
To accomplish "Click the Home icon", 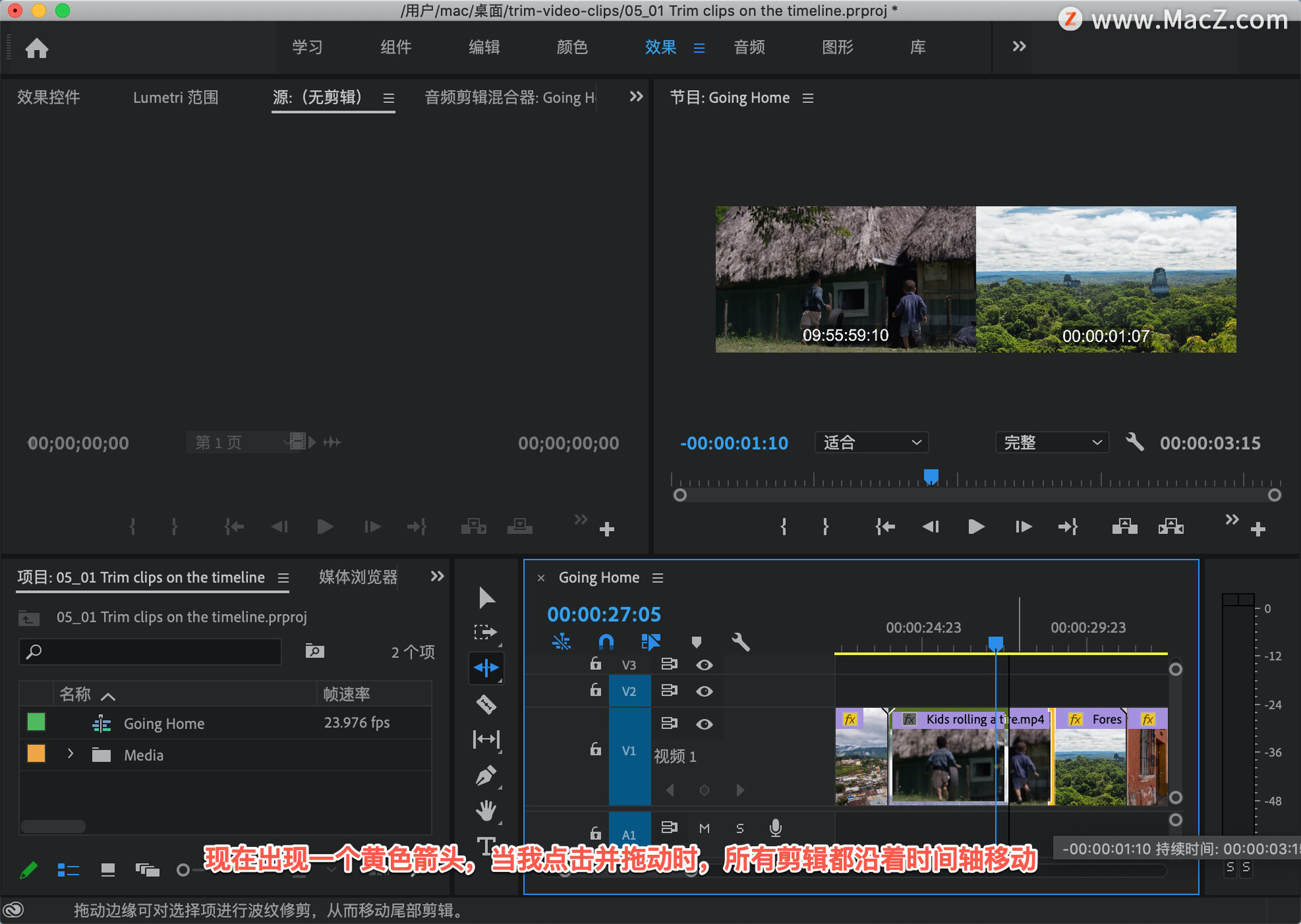I will point(37,48).
